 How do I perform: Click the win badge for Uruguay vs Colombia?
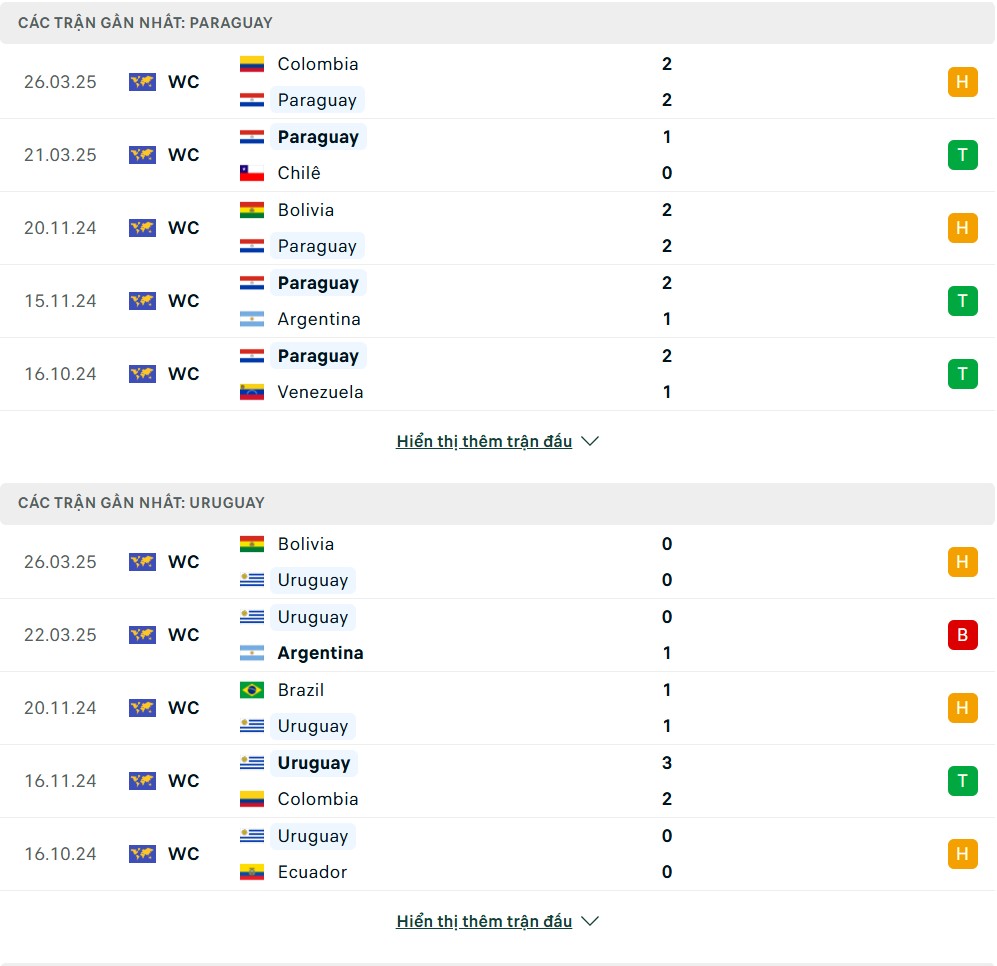[x=962, y=781]
